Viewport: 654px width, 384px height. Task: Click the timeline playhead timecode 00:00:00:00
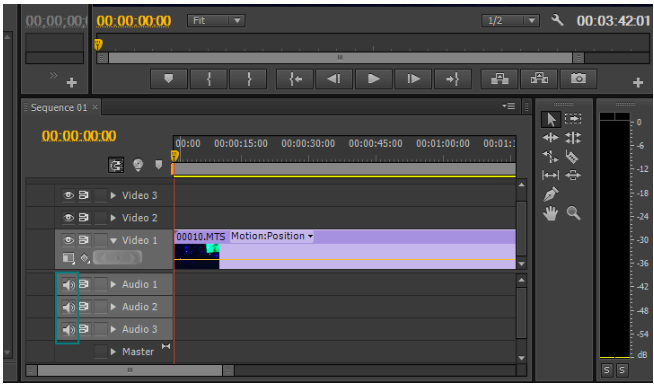79,136
